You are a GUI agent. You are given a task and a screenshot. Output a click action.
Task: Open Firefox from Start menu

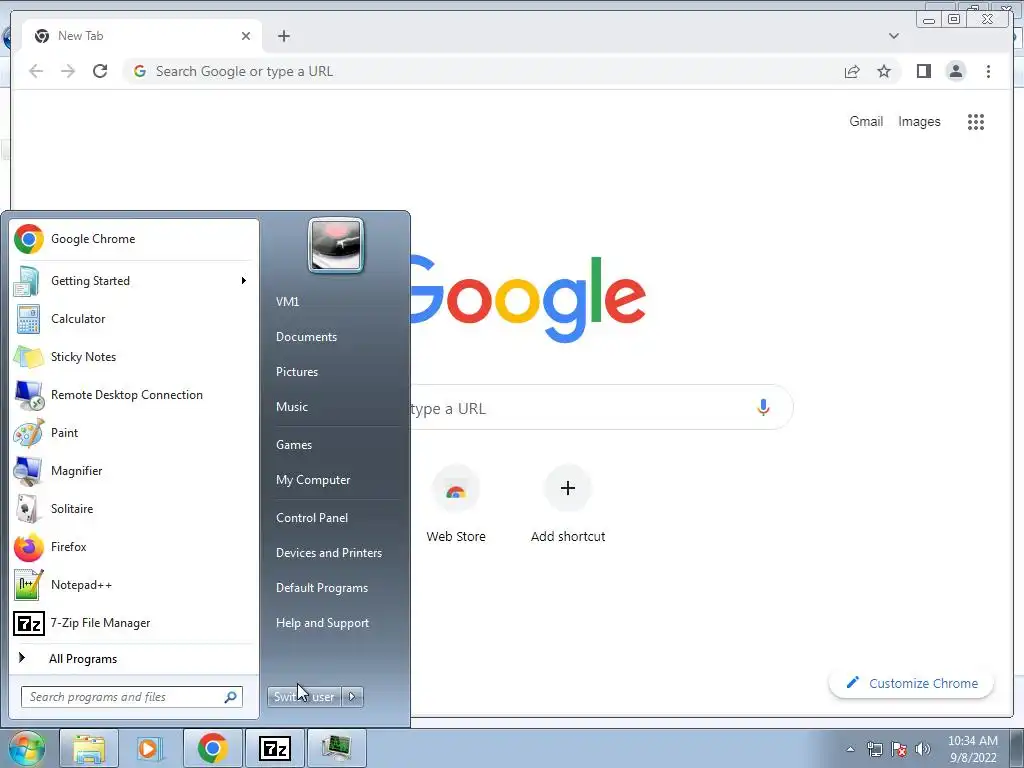[x=133, y=547]
